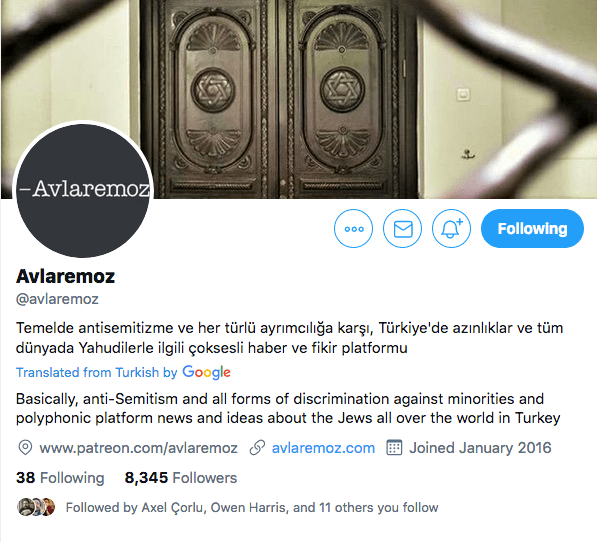The width and height of the screenshot is (597, 542).
Task: Click "Translated from Turkish by" link
Action: 97,372
